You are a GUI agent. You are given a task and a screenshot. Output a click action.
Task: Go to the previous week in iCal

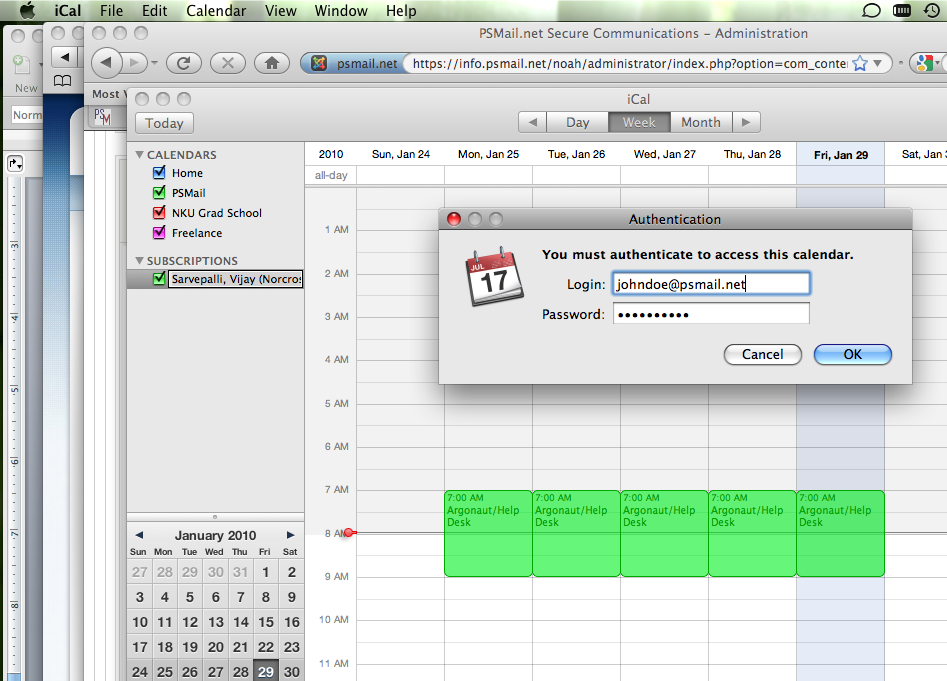pos(533,122)
